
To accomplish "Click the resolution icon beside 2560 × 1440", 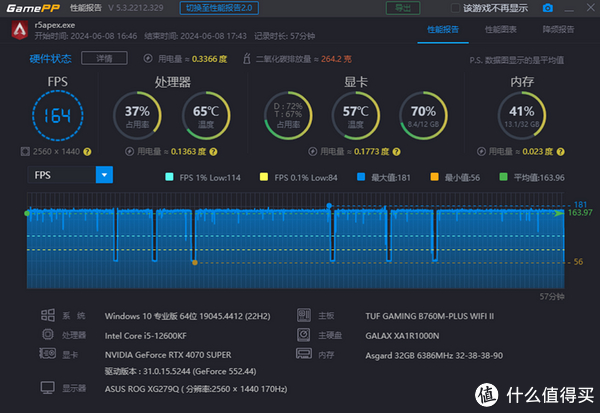I will pyautogui.click(x=25, y=152).
